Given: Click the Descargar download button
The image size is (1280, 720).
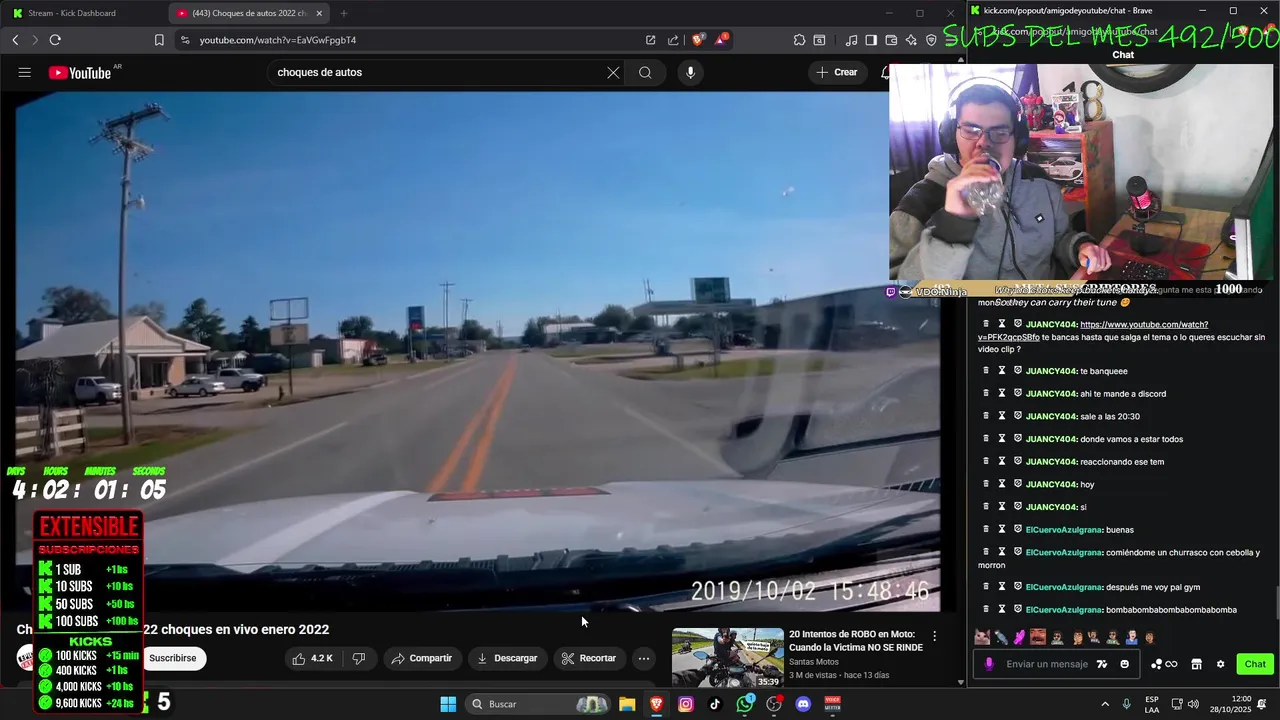Looking at the screenshot, I should pos(507,658).
